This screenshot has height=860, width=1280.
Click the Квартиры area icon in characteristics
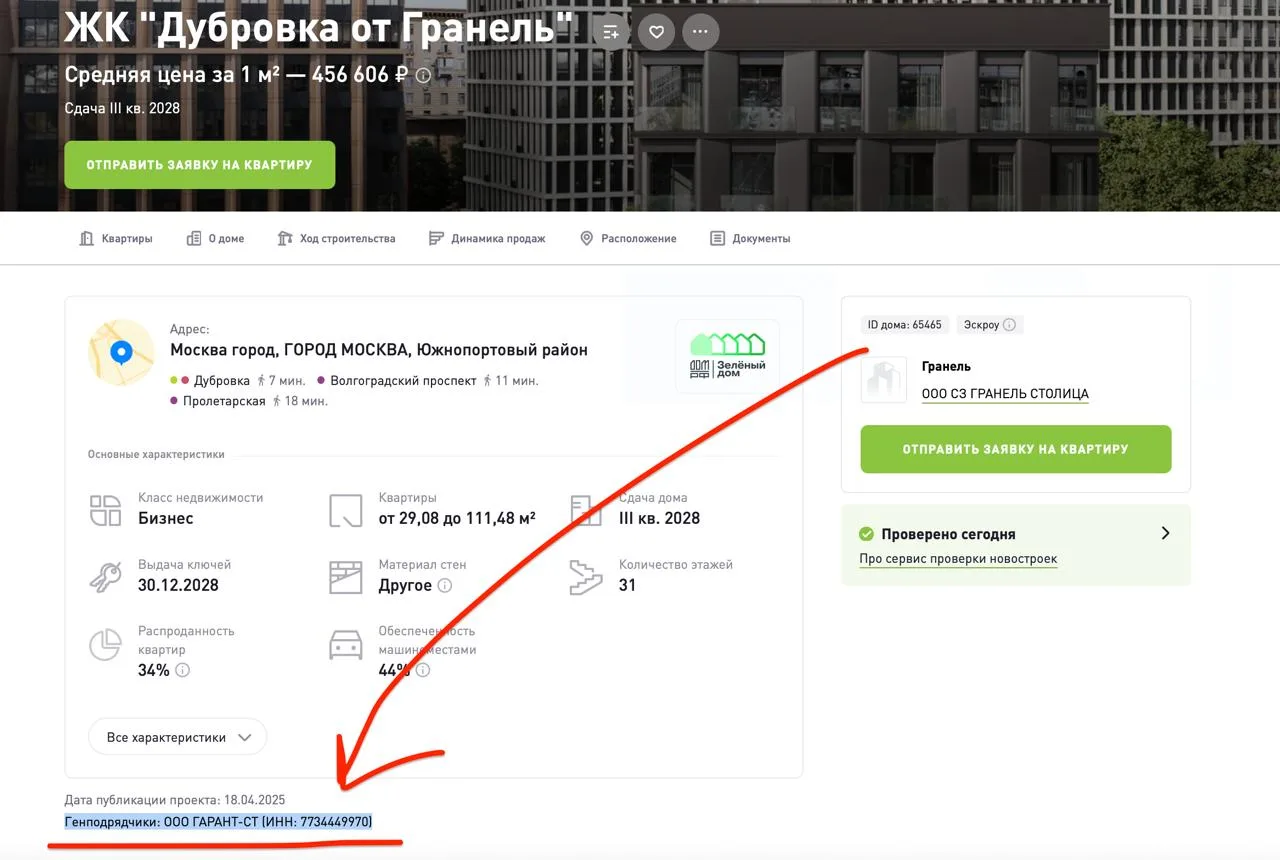(x=346, y=510)
